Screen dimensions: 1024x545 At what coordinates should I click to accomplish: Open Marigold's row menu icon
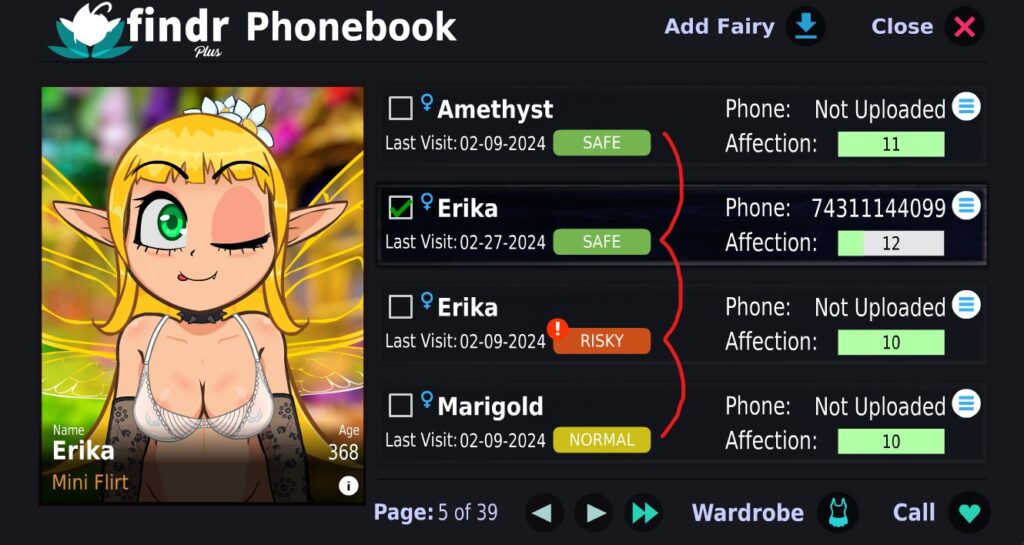pos(966,403)
